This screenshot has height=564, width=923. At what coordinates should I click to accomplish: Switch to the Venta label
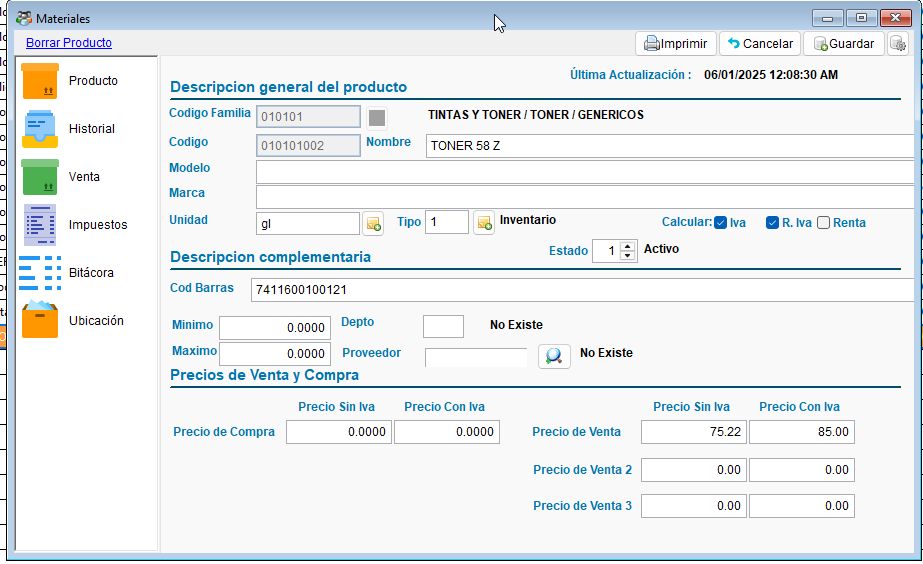(x=84, y=177)
